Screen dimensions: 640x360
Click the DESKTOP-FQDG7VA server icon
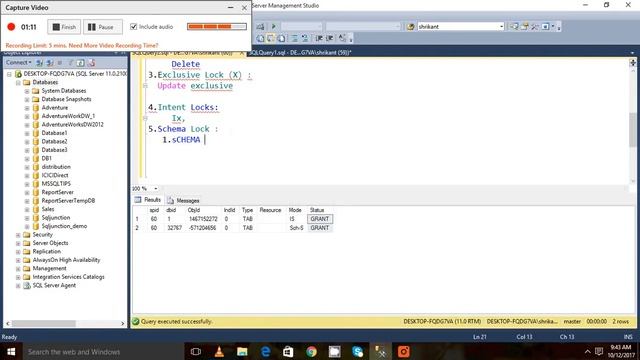tap(18, 74)
